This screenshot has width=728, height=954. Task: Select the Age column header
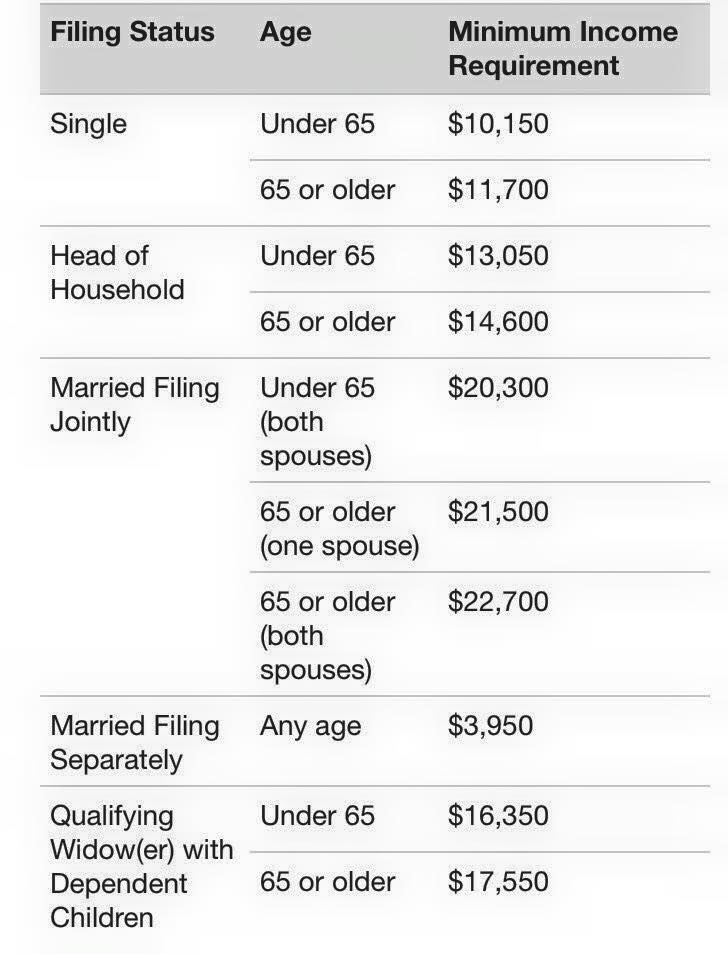click(x=285, y=32)
